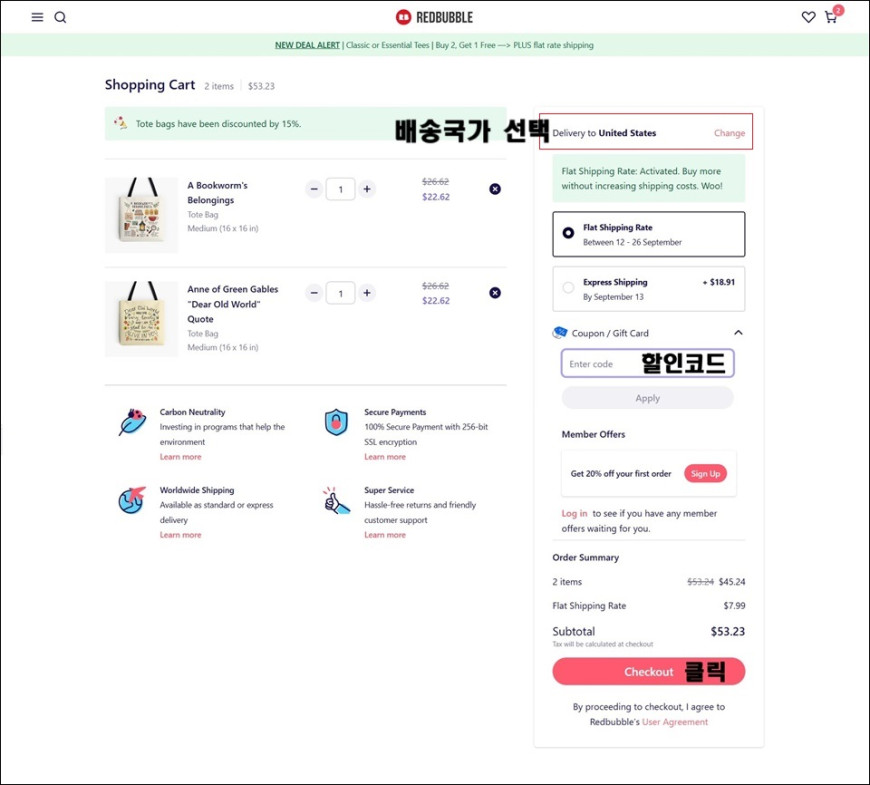Decrease quantity of A Bookworm's Belongings
The width and height of the screenshot is (870, 785).
pyautogui.click(x=314, y=189)
